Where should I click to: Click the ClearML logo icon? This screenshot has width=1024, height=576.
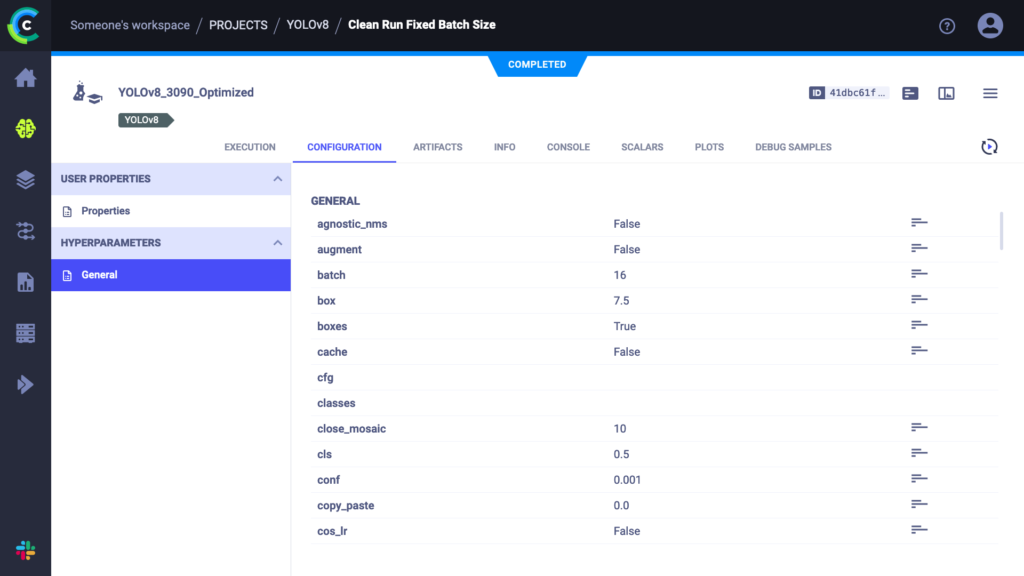click(x=24, y=25)
